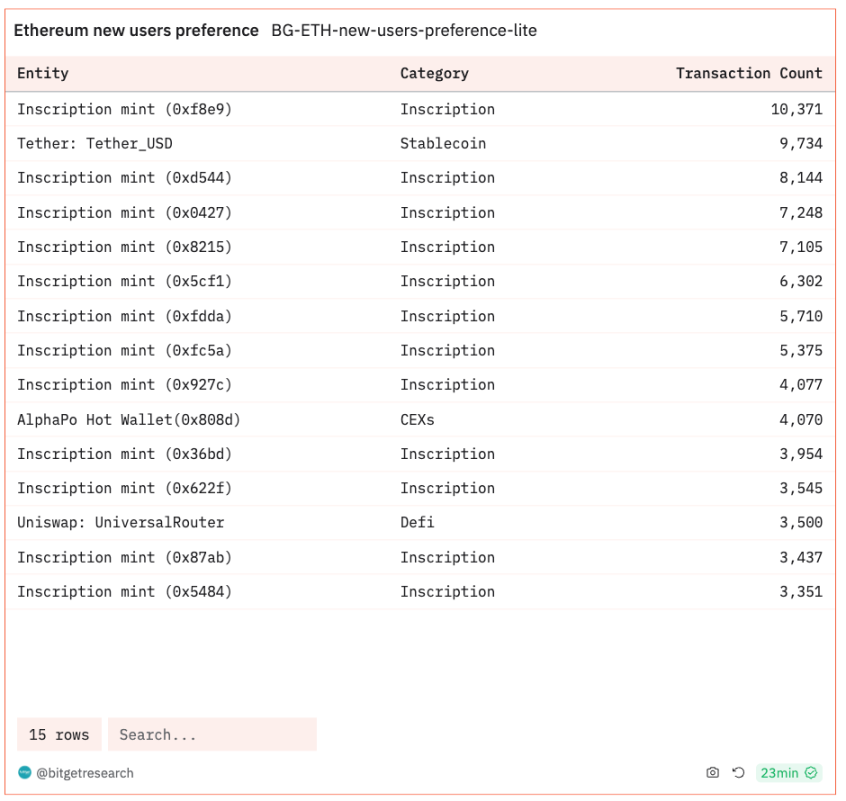
Task: Click the 23min freshness badge
Action: 779,773
